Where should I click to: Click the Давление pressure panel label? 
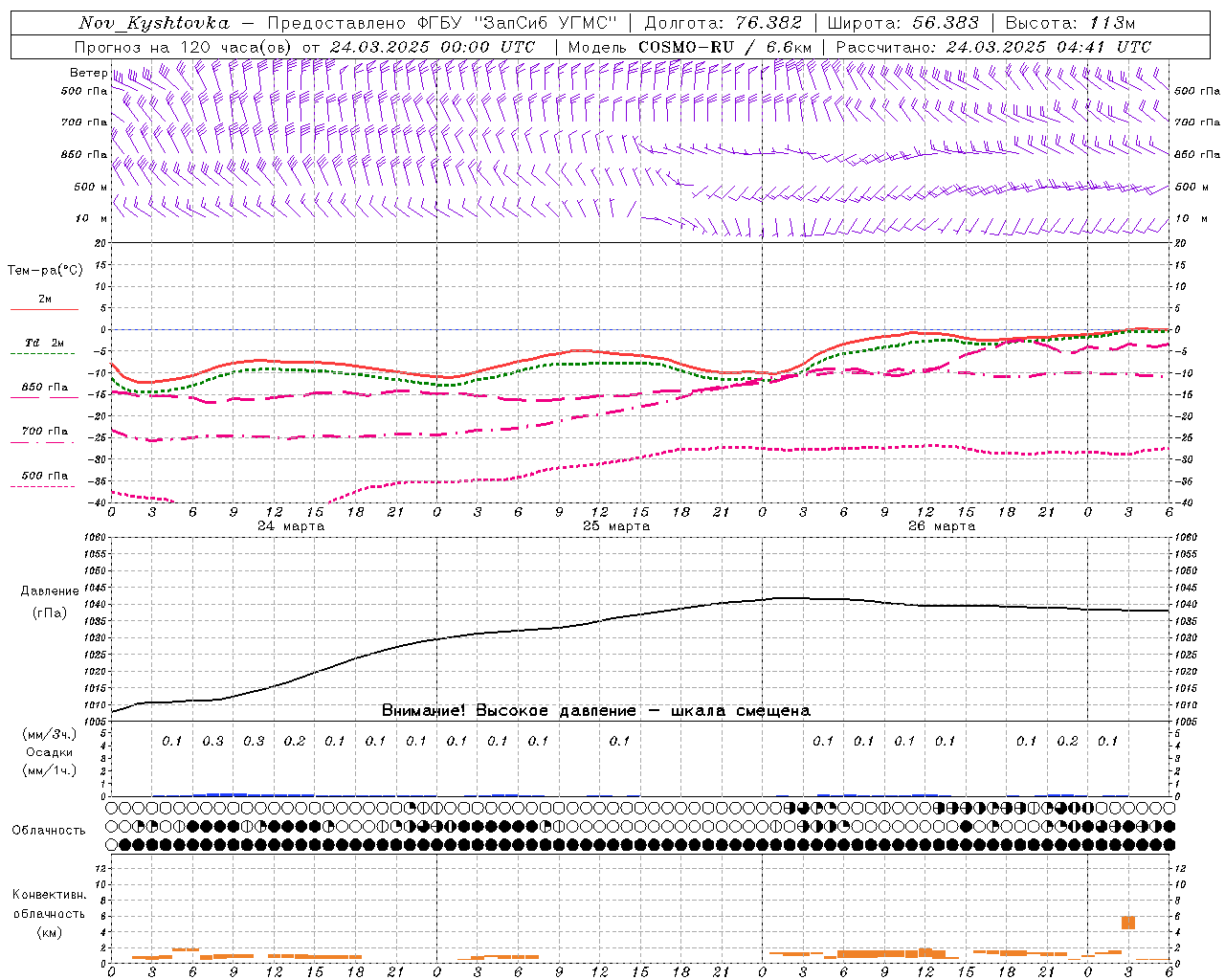click(x=50, y=591)
